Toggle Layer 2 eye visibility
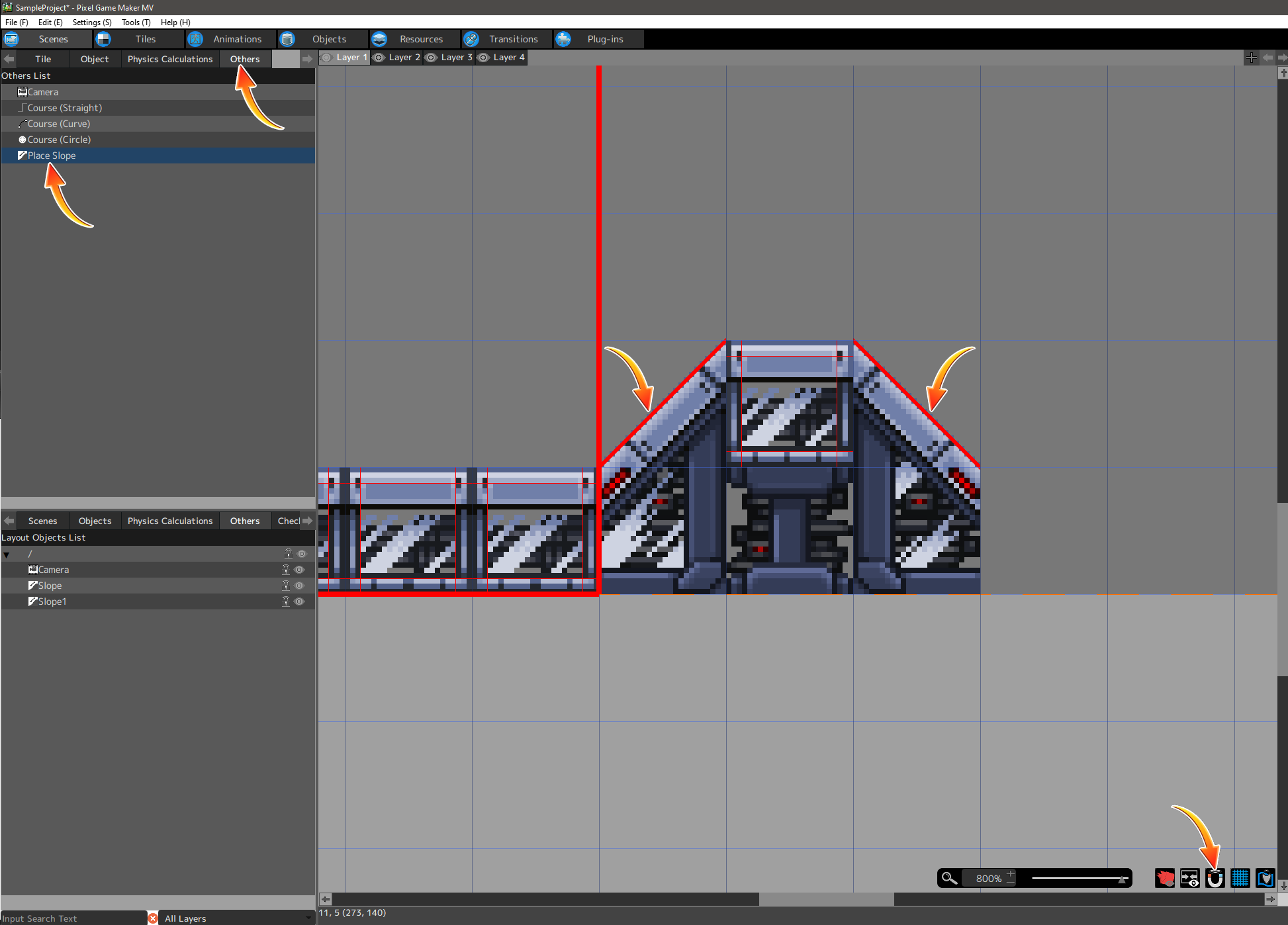 click(379, 58)
